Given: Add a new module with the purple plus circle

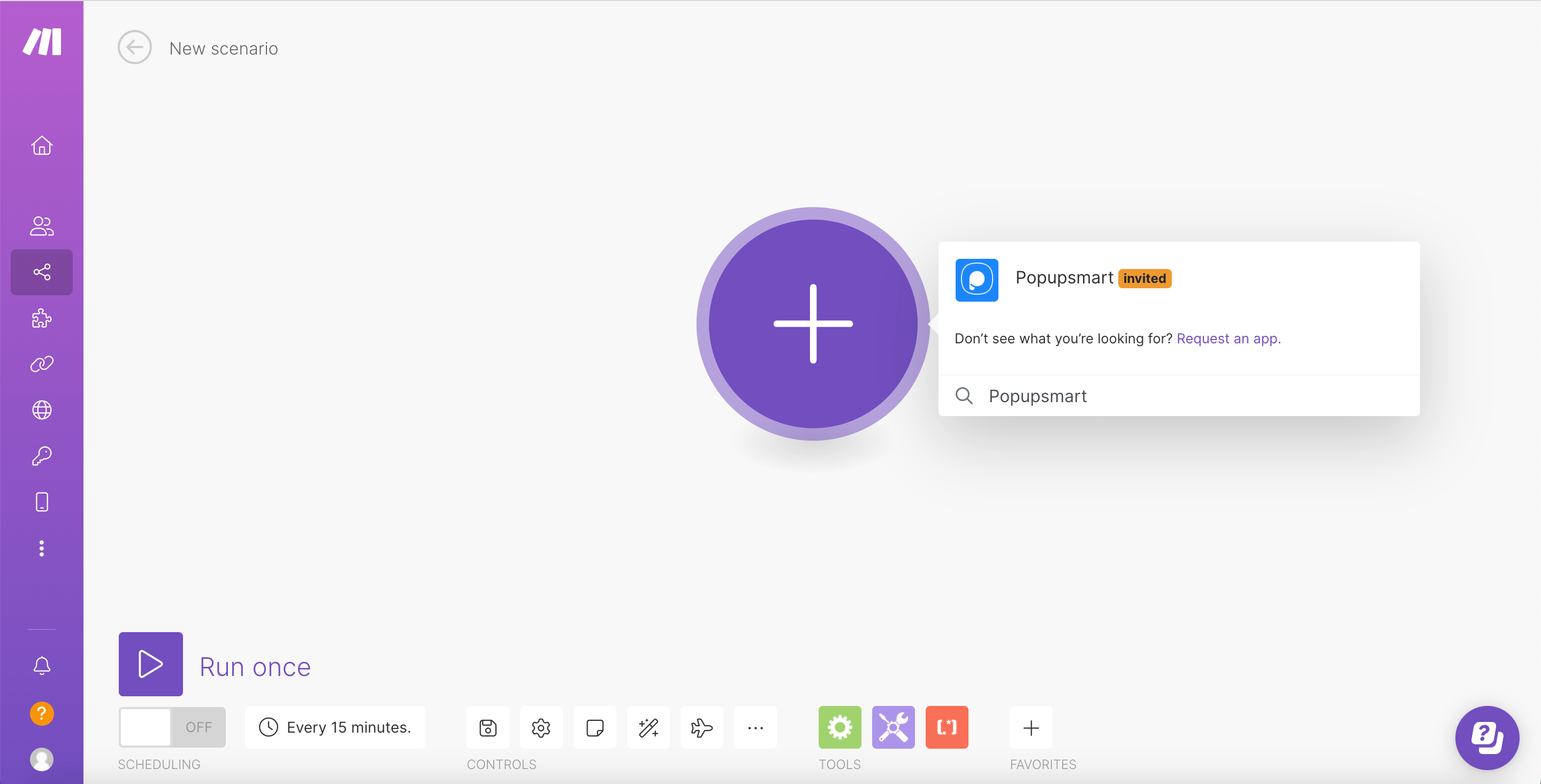Looking at the screenshot, I should 812,323.
